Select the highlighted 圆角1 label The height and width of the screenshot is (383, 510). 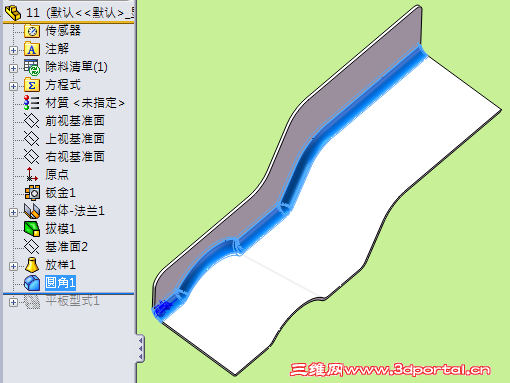[x=60, y=283]
